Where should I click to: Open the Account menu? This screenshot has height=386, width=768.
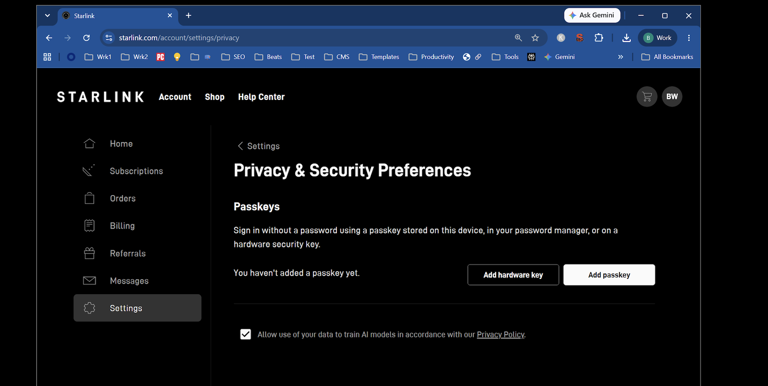(175, 97)
